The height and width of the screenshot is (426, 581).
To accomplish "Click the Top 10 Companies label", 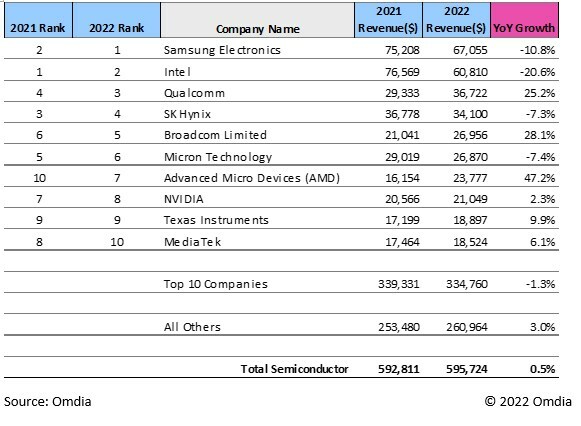I will click(216, 284).
